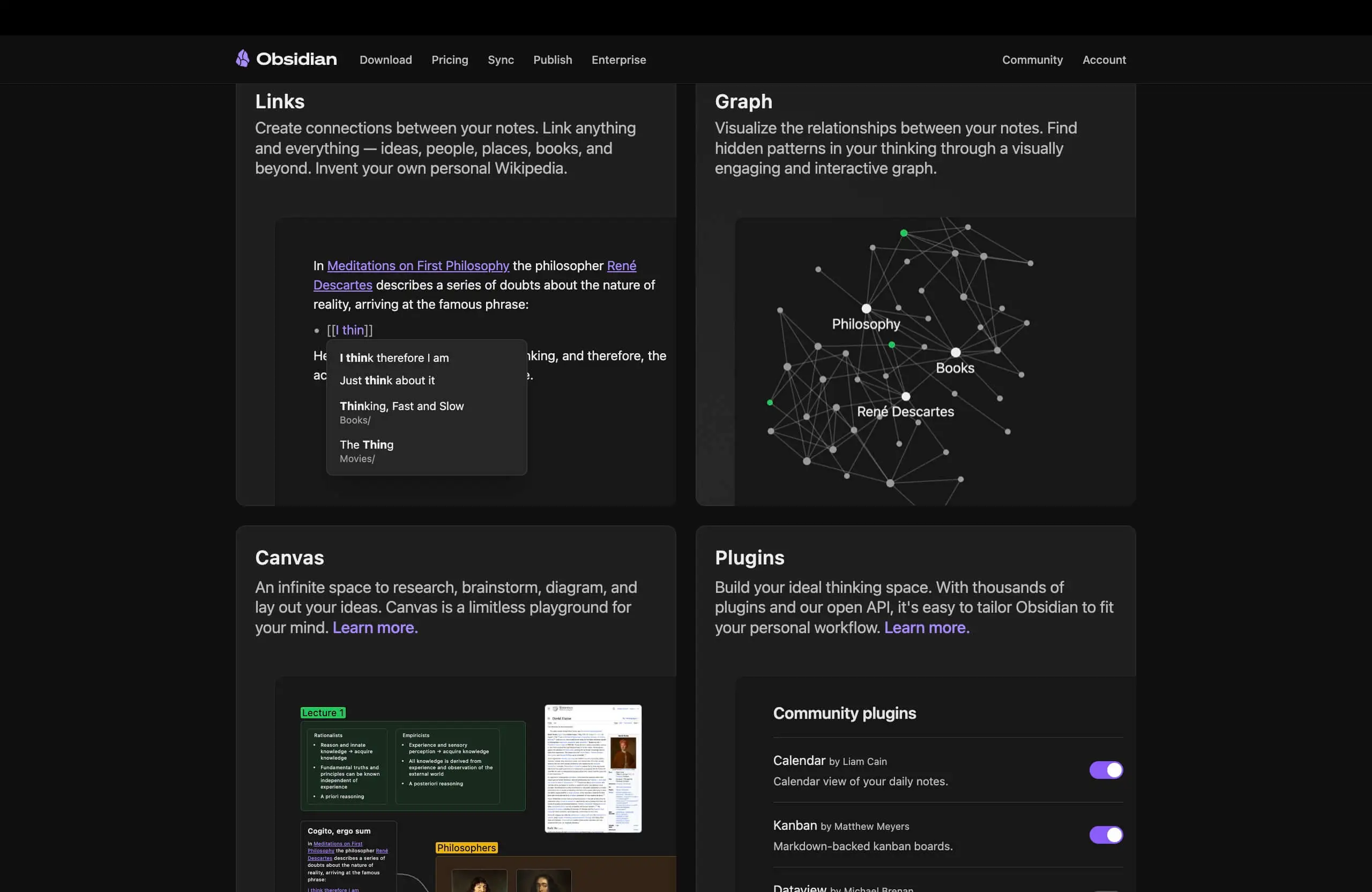Viewport: 1372px width, 892px height.
Task: Click 'Markdown-backed kanban boards.' description
Action: tap(862, 846)
